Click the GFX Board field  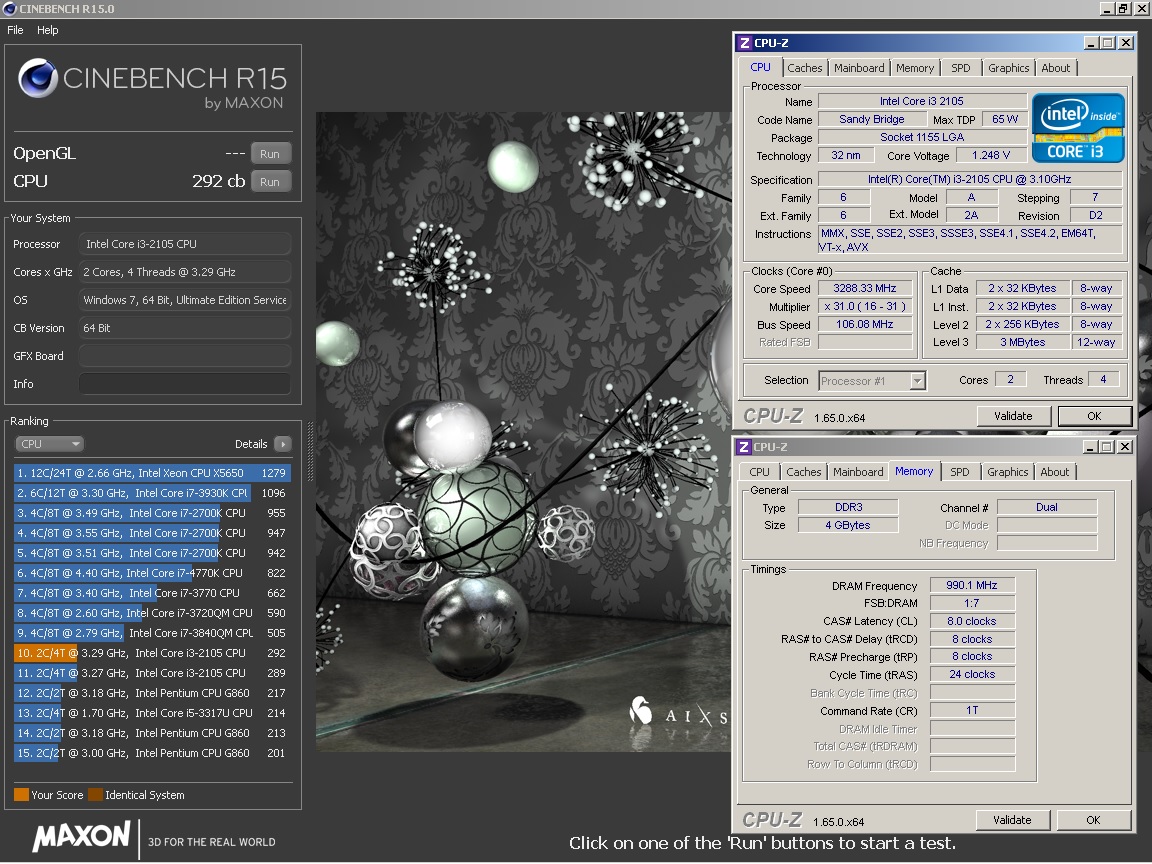point(184,356)
